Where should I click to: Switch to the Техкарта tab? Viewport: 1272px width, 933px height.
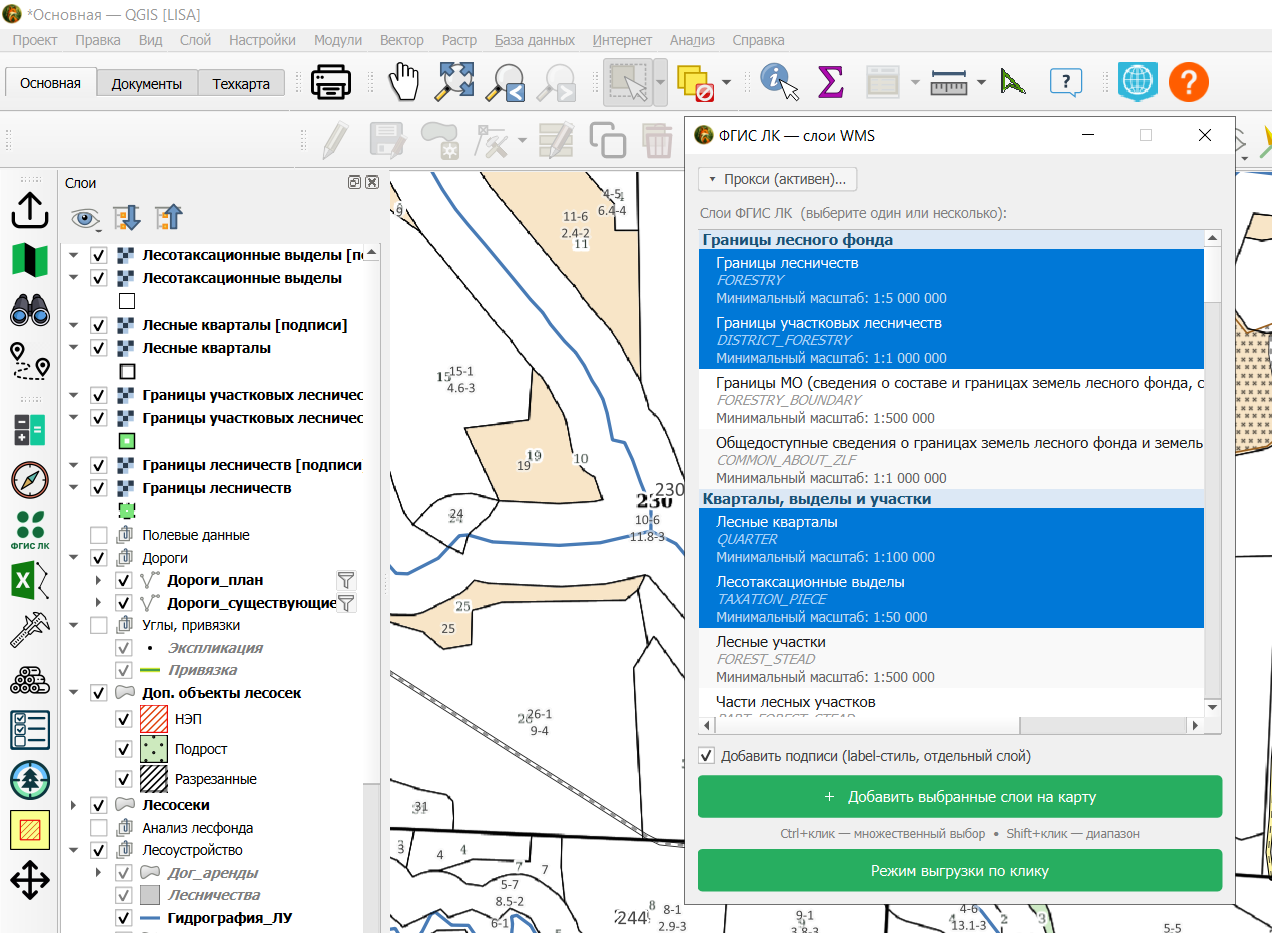[x=241, y=84]
